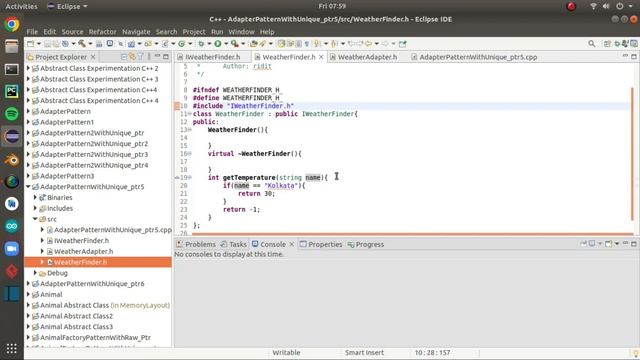
Task: Click the New wizard toolbar icon
Action: tap(31, 44)
